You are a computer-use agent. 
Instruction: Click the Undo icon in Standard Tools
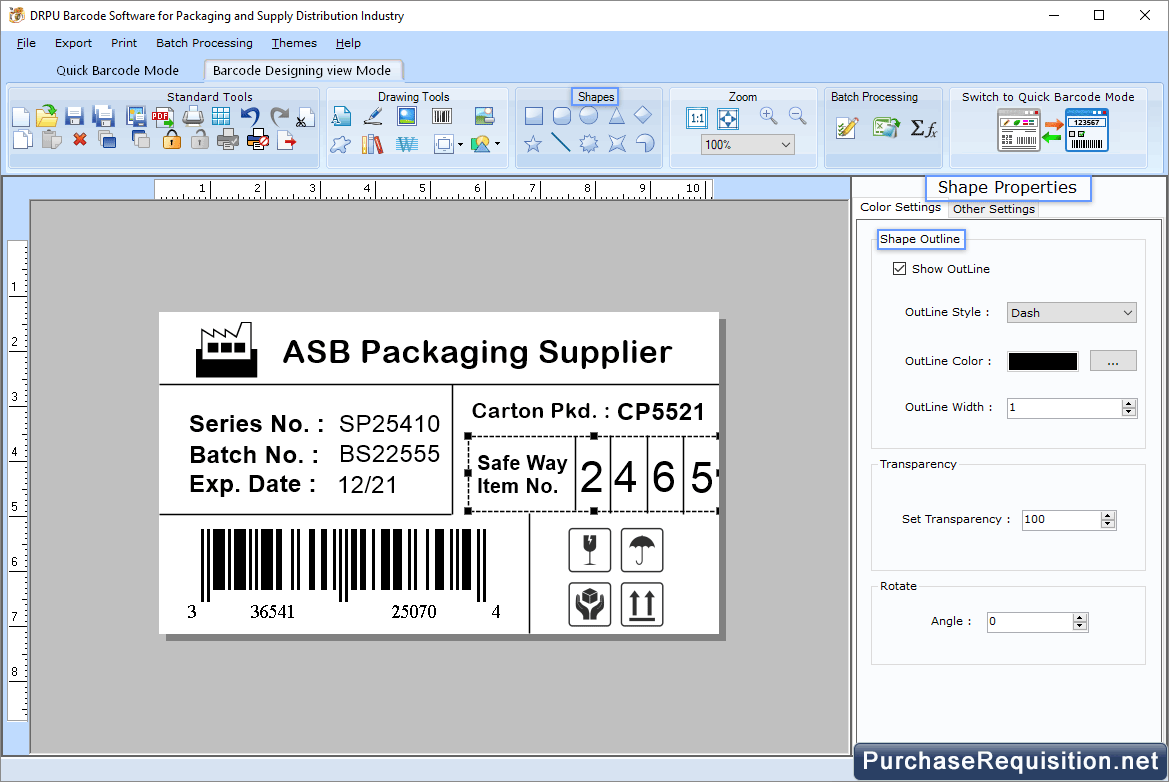click(250, 115)
